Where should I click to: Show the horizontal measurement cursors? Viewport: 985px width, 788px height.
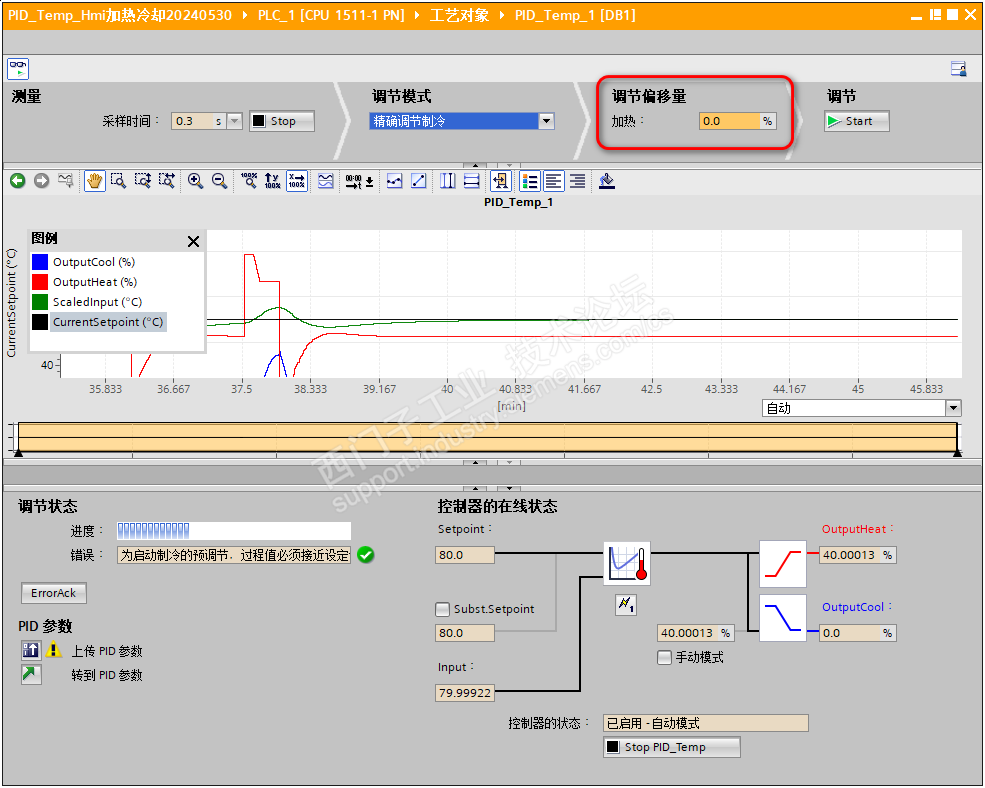pos(472,181)
